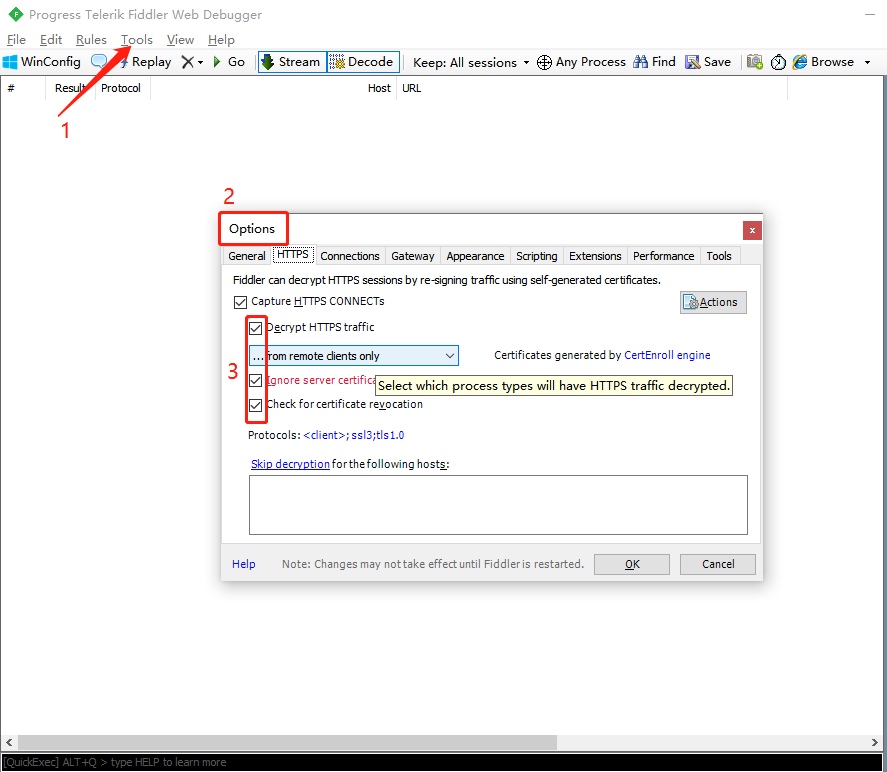Click the Cancel button
Screen dimensions: 887x772
pyautogui.click(x=718, y=564)
